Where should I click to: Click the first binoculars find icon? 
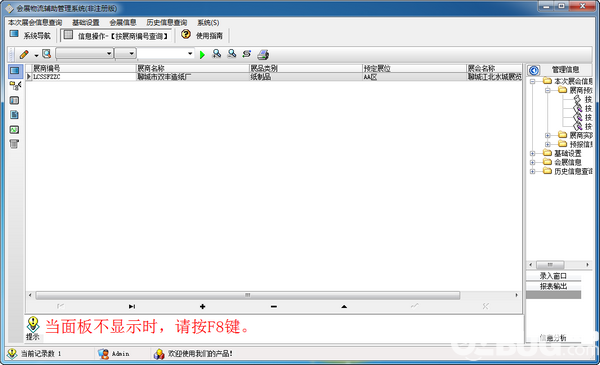[217, 54]
